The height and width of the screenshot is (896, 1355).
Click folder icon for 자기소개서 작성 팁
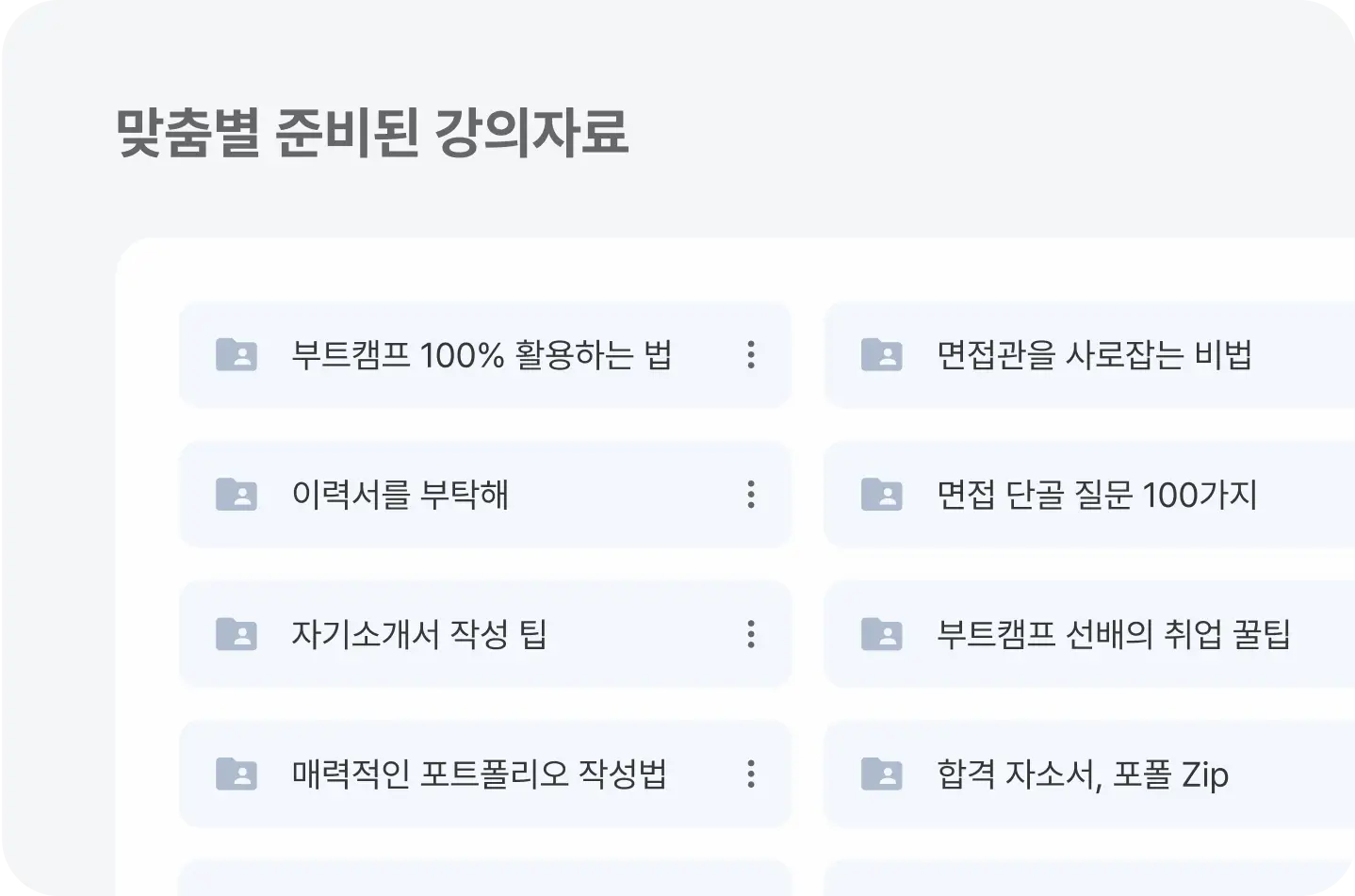pyautogui.click(x=237, y=634)
